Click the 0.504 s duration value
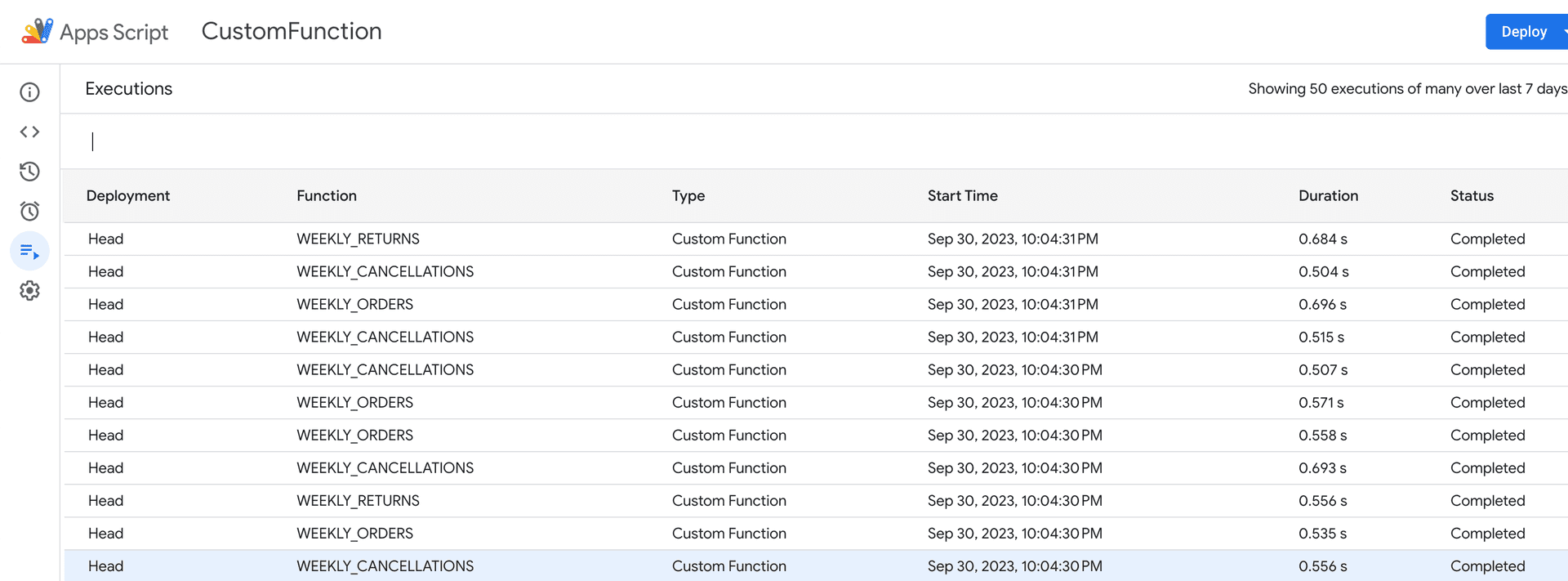The image size is (1568, 581). click(1324, 271)
